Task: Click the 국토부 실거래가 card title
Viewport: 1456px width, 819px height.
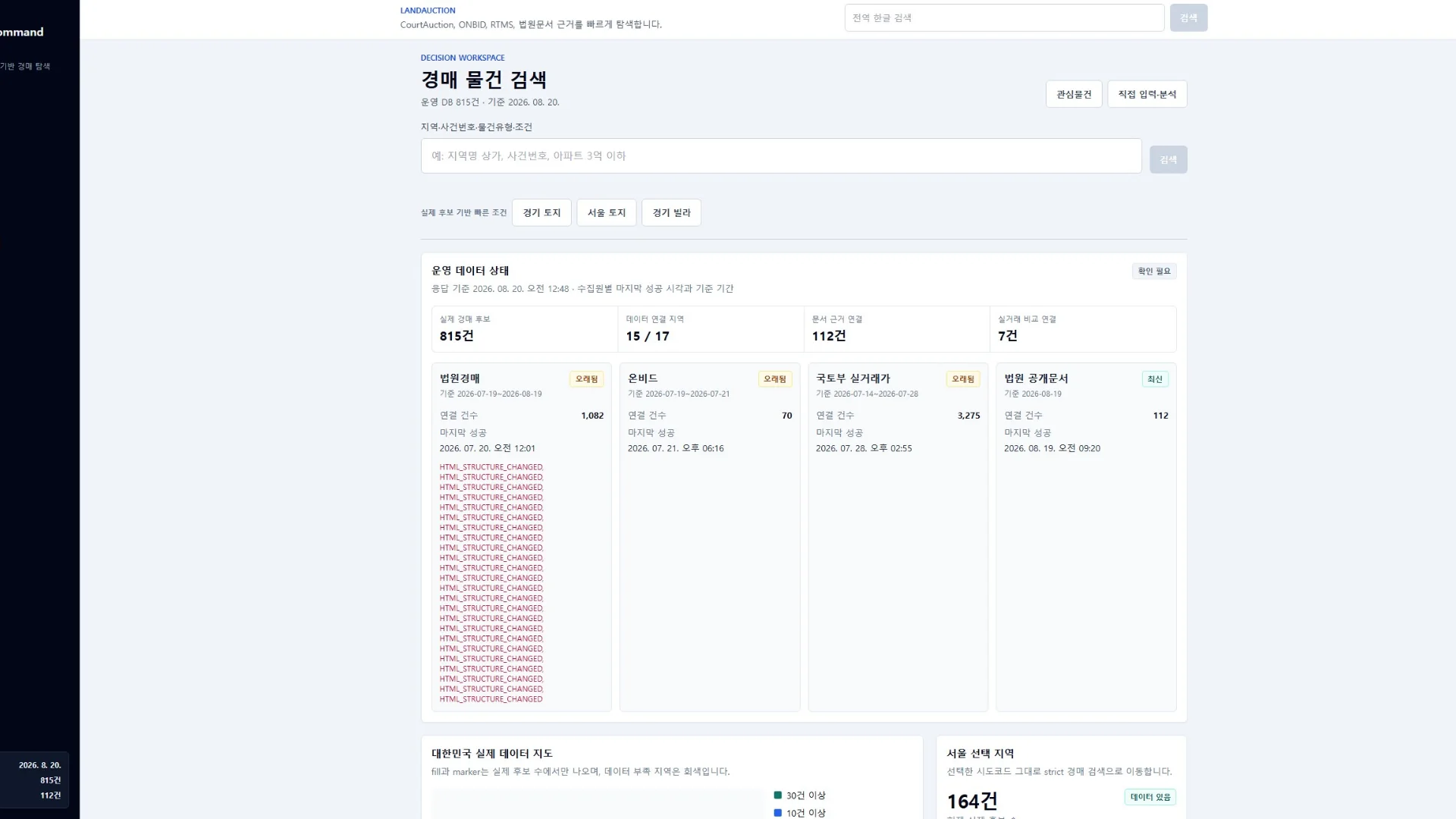Action: pos(853,378)
